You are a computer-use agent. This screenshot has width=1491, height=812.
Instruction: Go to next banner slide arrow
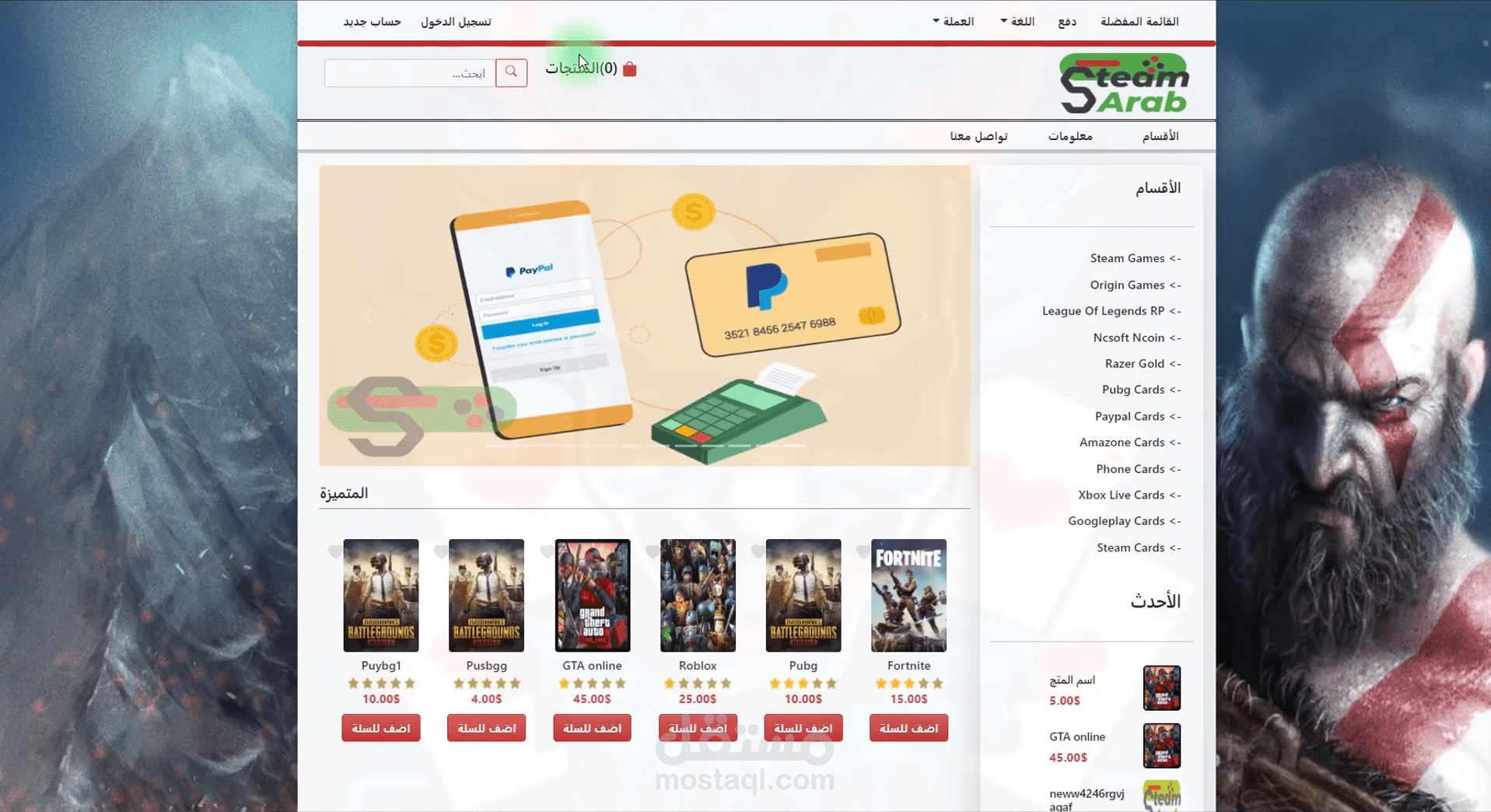(923, 317)
